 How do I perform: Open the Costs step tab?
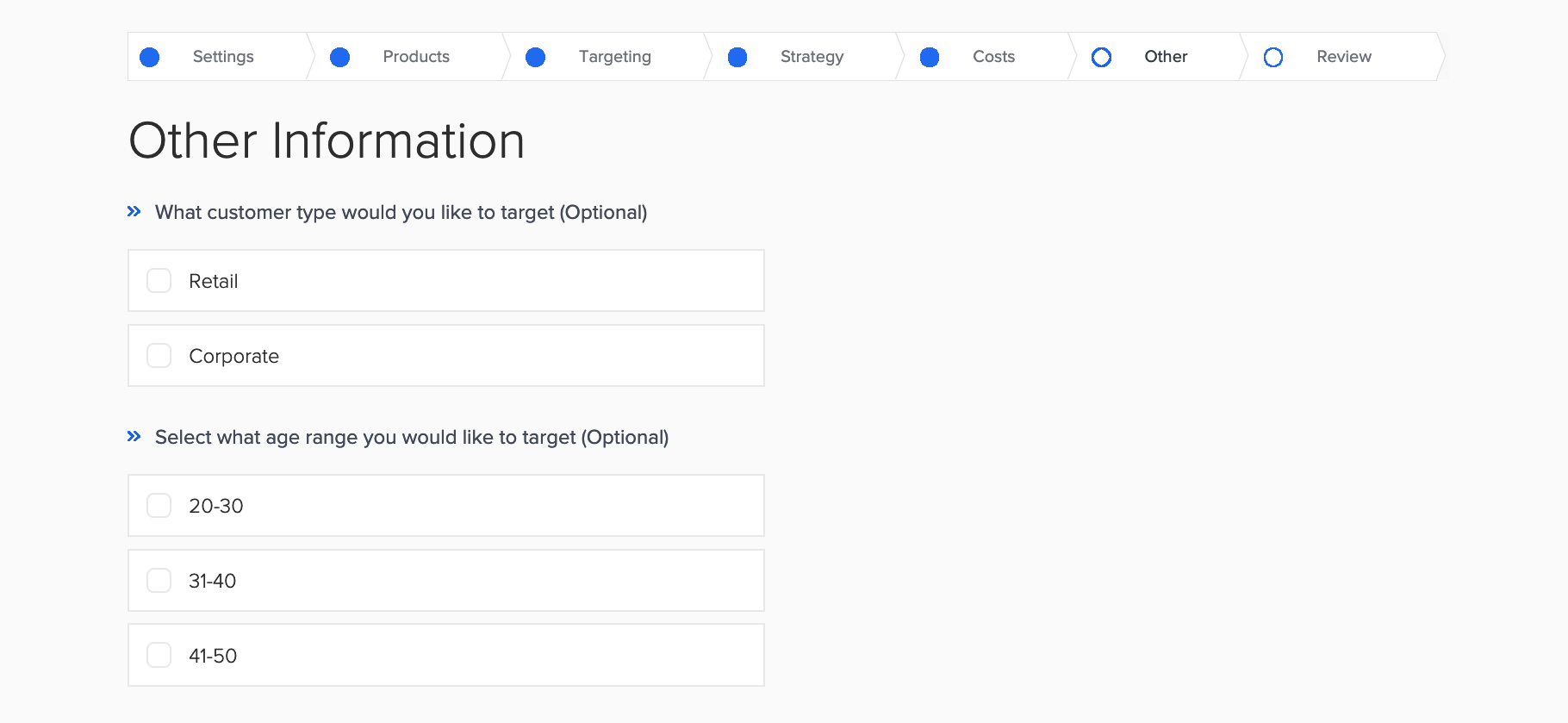pos(987,57)
